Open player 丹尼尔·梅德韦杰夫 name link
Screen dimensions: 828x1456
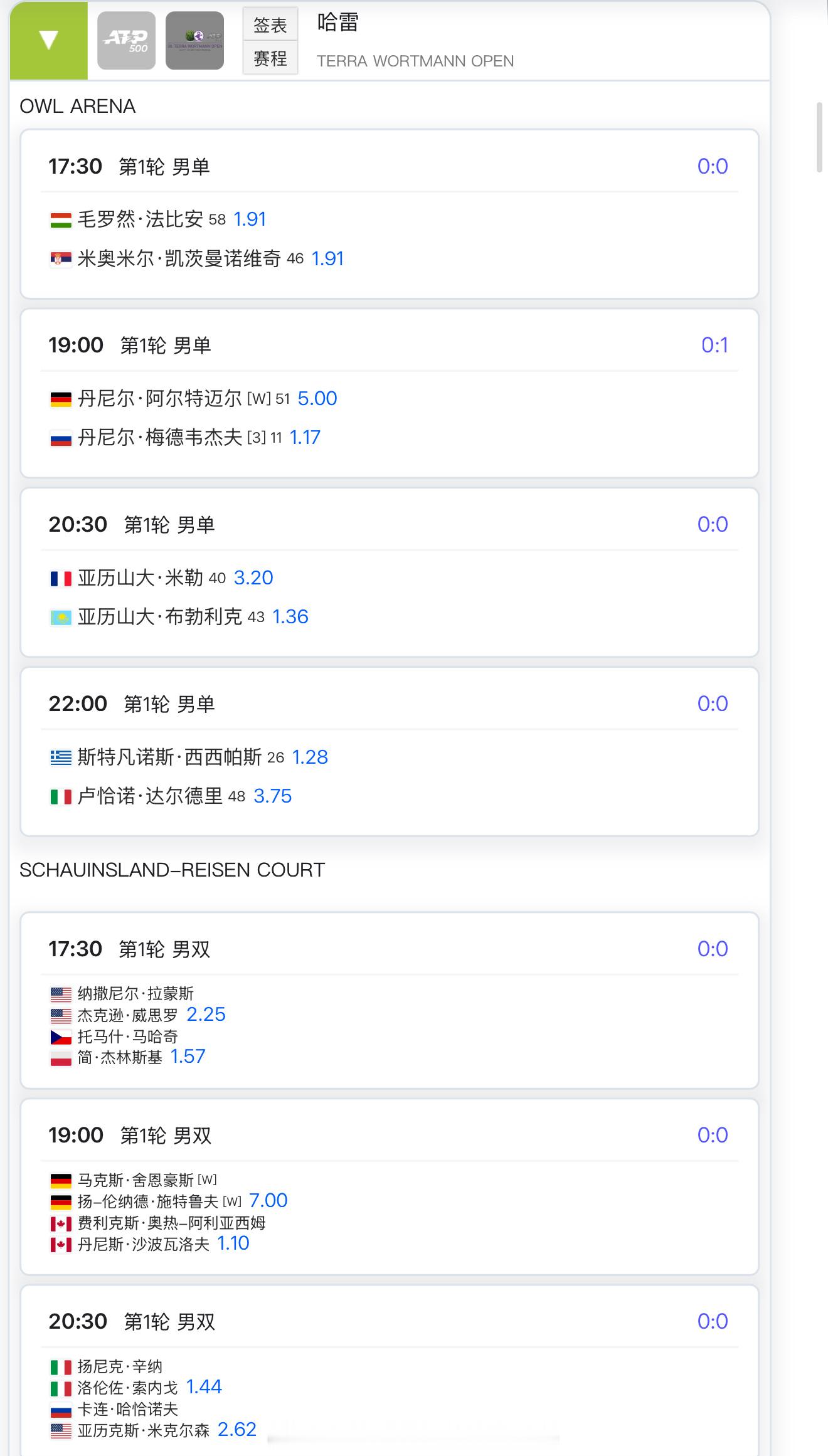(160, 438)
